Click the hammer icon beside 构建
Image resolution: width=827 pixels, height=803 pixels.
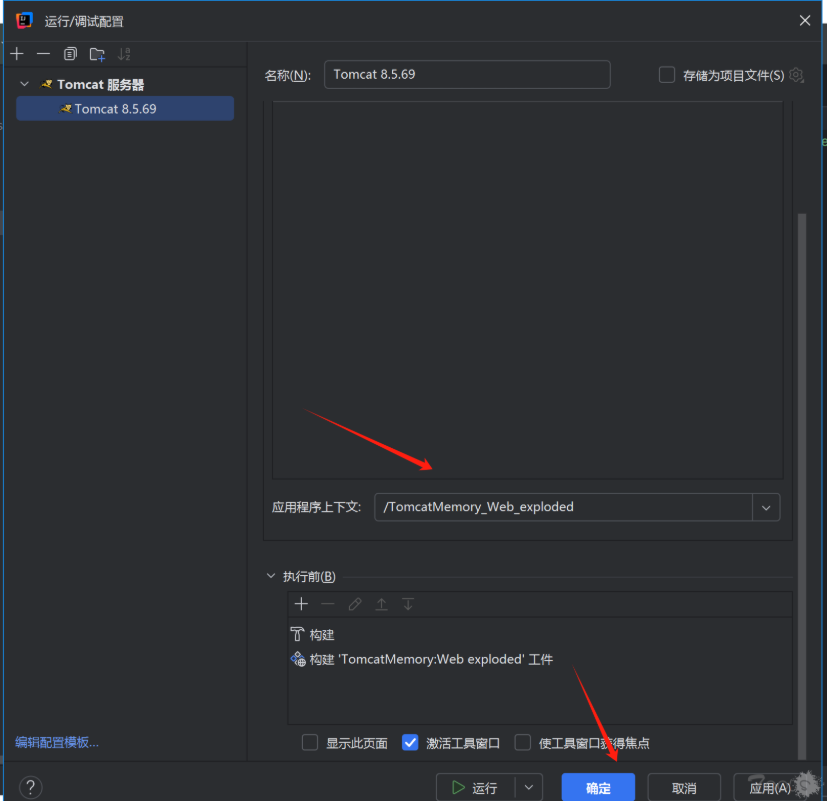[297, 634]
